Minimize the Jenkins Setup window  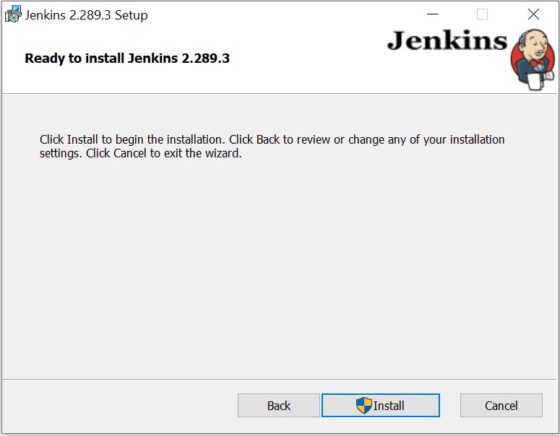click(432, 14)
